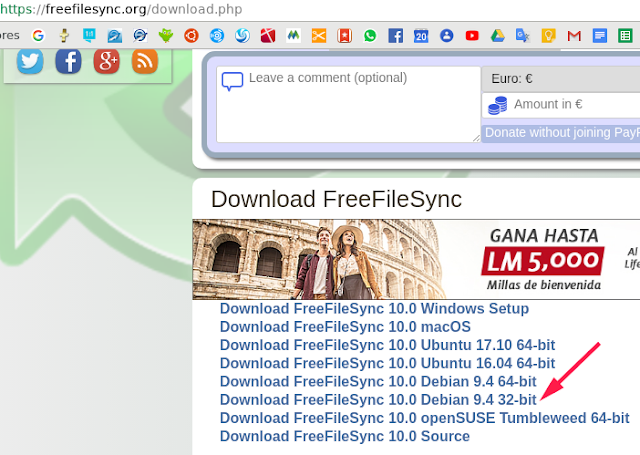This screenshot has height=455, width=640.
Task: Download FreeFileSync openSUSE Tumbleweed 64-bit
Action: click(x=424, y=418)
